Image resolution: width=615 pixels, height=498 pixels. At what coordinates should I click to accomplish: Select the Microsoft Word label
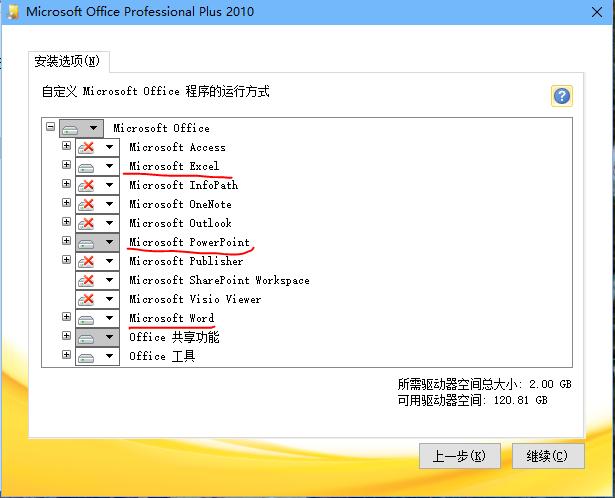(x=172, y=318)
